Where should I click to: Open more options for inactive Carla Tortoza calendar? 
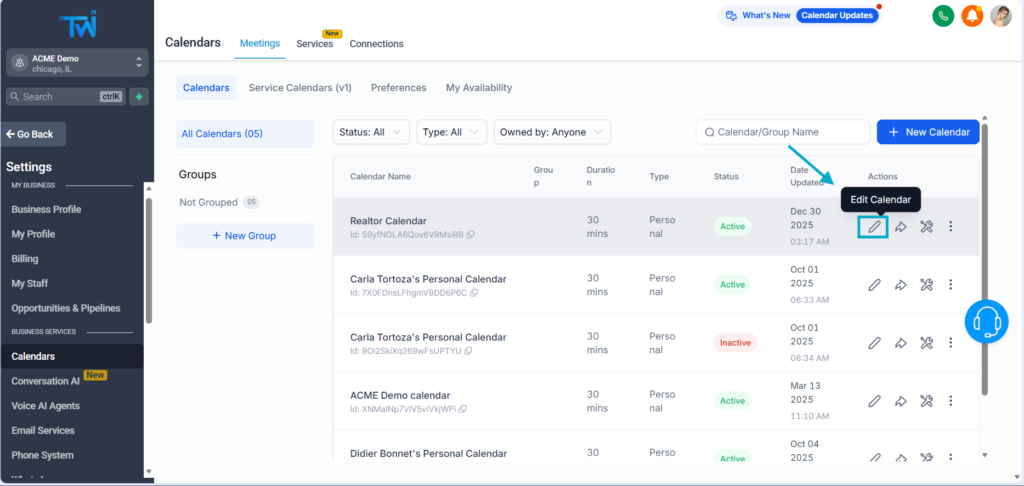tap(951, 343)
